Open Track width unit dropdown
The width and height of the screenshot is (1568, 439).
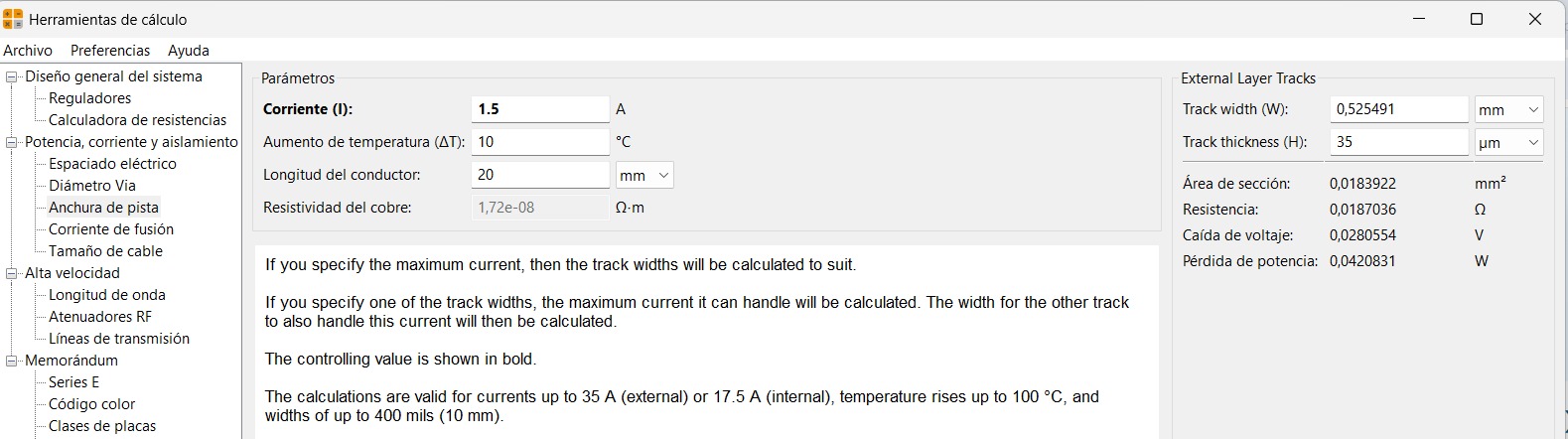(x=1507, y=109)
